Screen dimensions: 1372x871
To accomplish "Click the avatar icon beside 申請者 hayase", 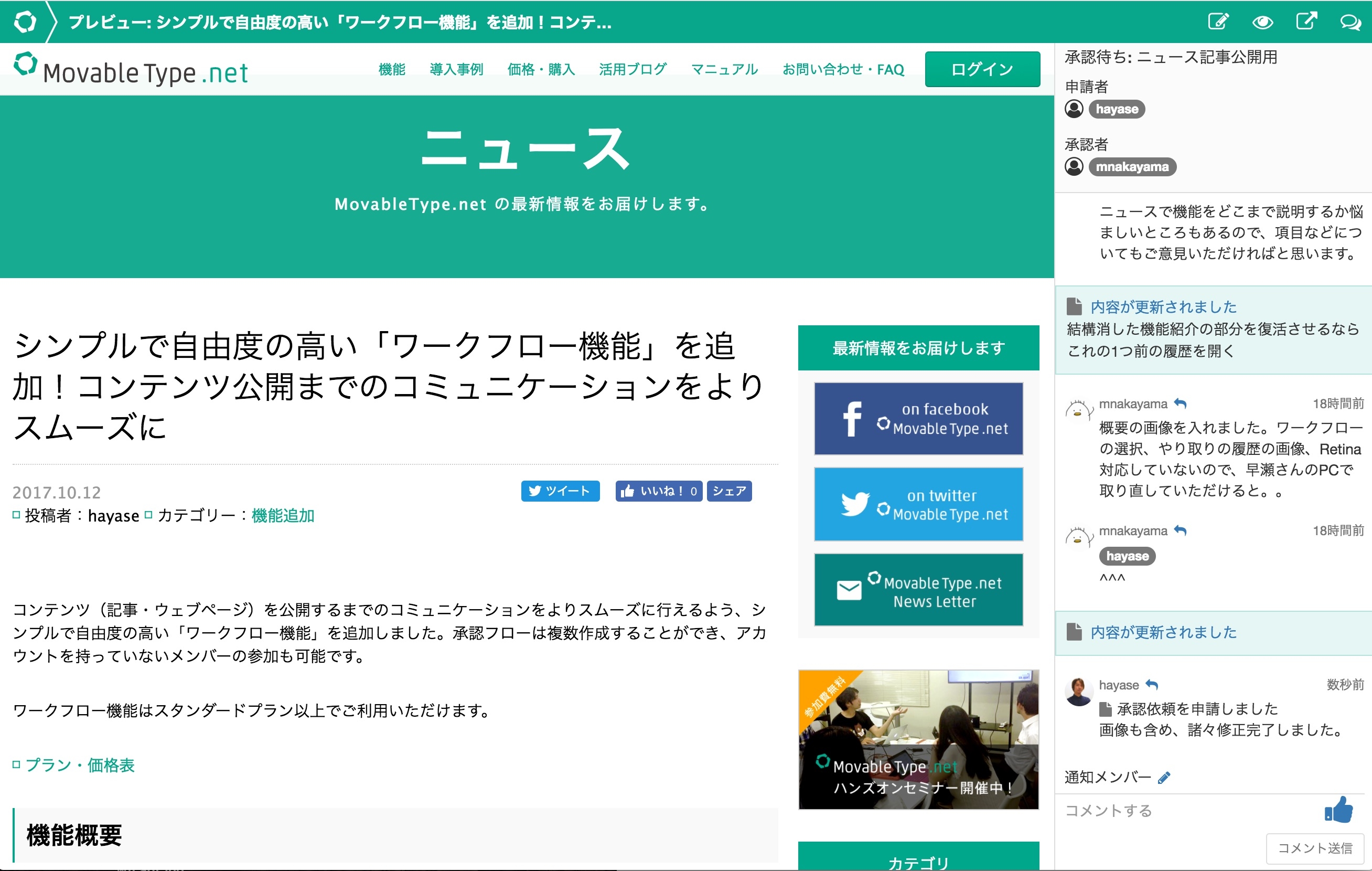I will (x=1074, y=109).
